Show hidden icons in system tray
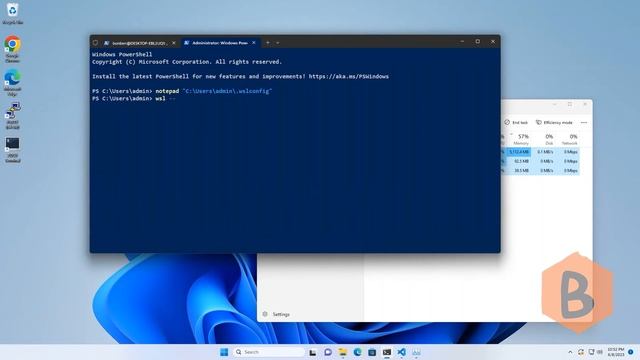 point(570,352)
